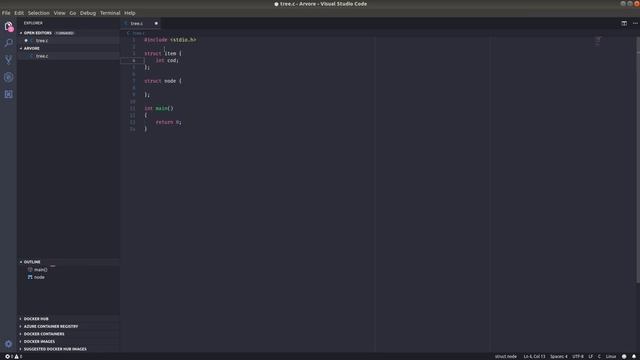640x360 pixels.
Task: Click Linux configuration in status bar
Action: pos(611,356)
